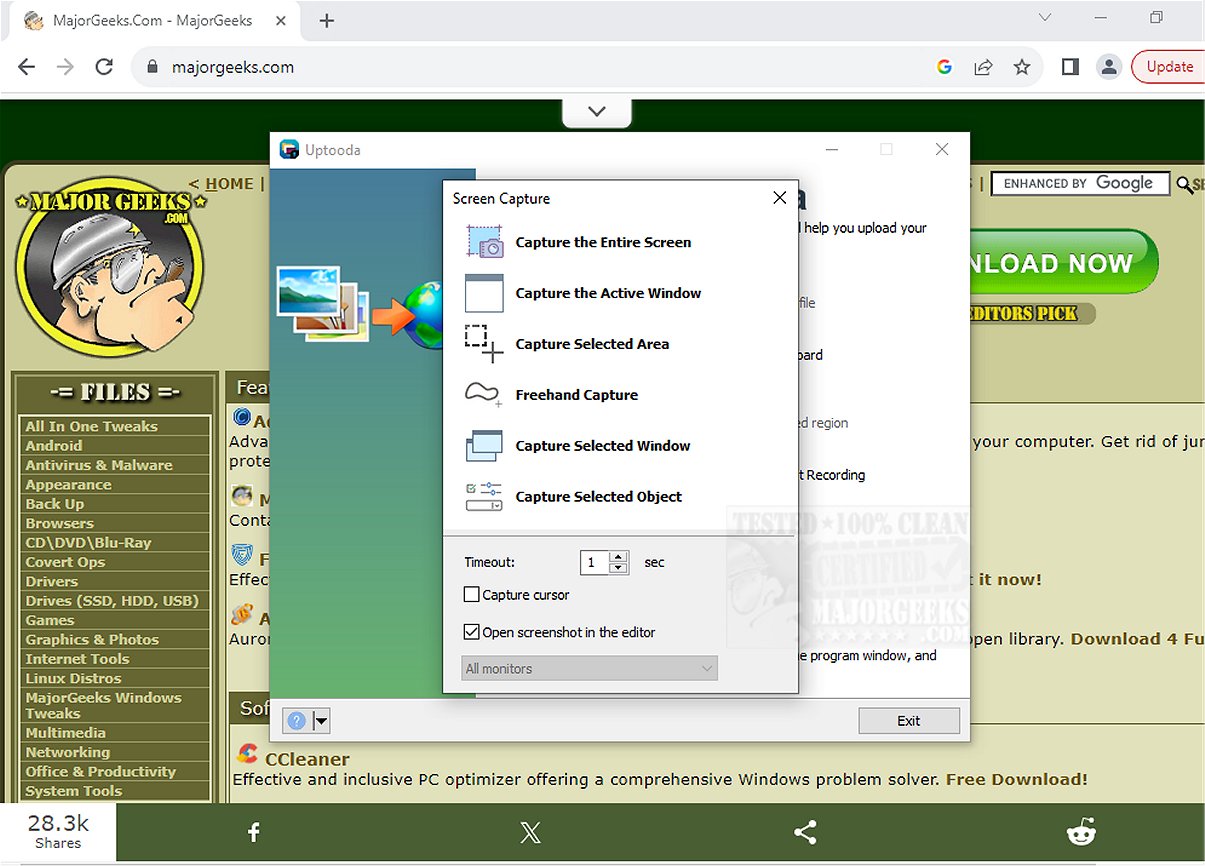Open Covert Ops category
1205x866 pixels.
[65, 562]
